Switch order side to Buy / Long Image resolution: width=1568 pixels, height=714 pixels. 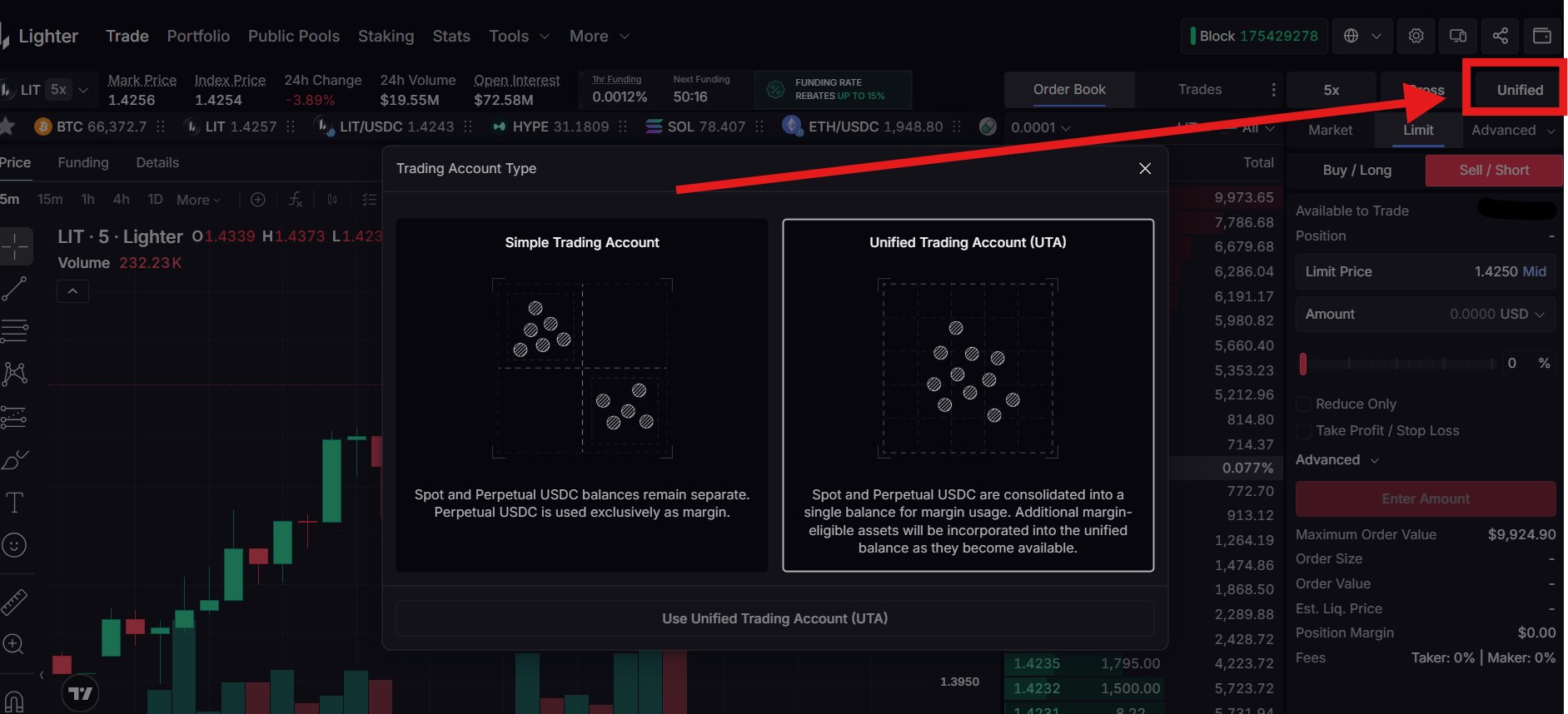pos(1357,170)
